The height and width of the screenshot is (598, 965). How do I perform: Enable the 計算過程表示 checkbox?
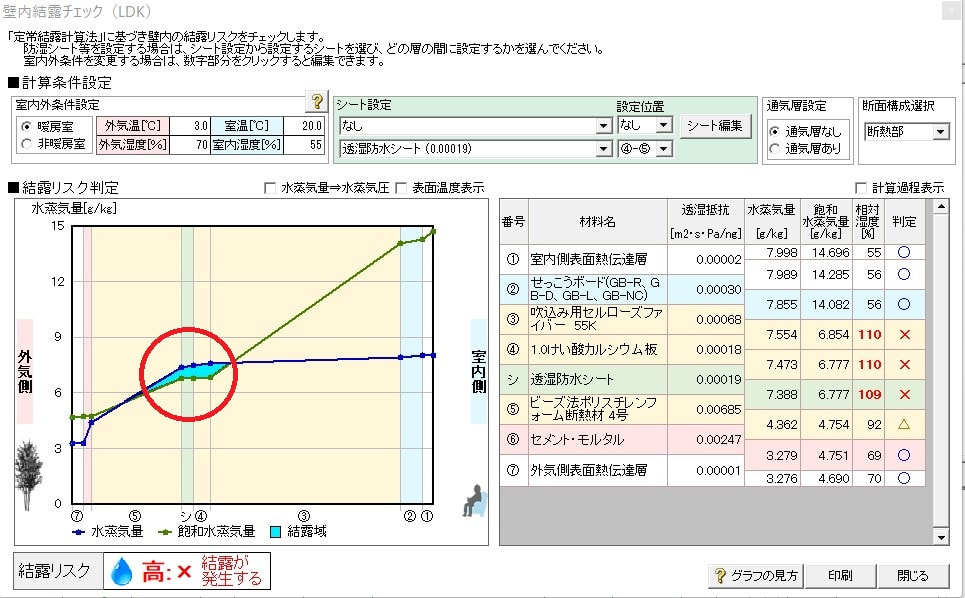pos(861,188)
